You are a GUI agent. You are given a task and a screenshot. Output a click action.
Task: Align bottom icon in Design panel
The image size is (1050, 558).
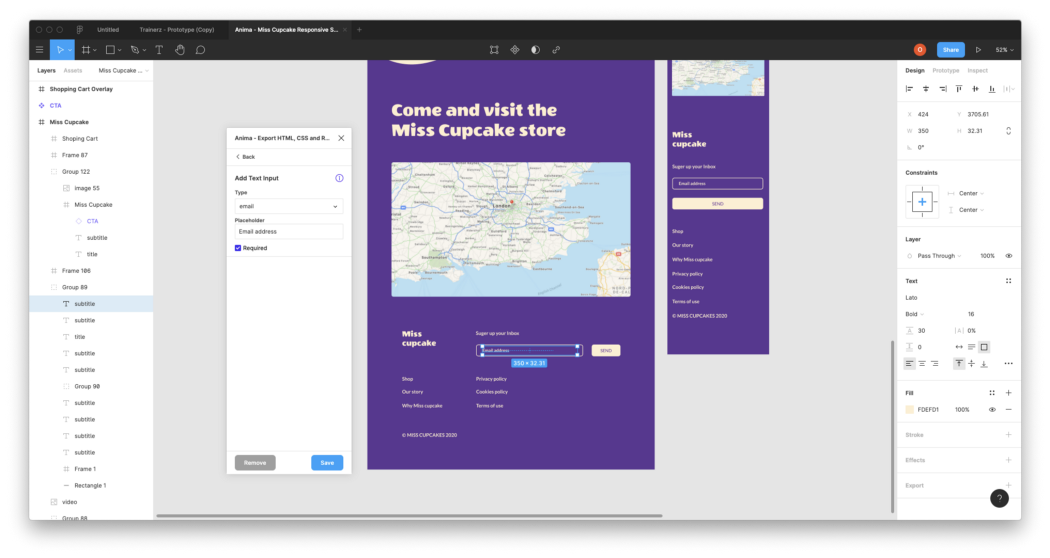pos(992,88)
